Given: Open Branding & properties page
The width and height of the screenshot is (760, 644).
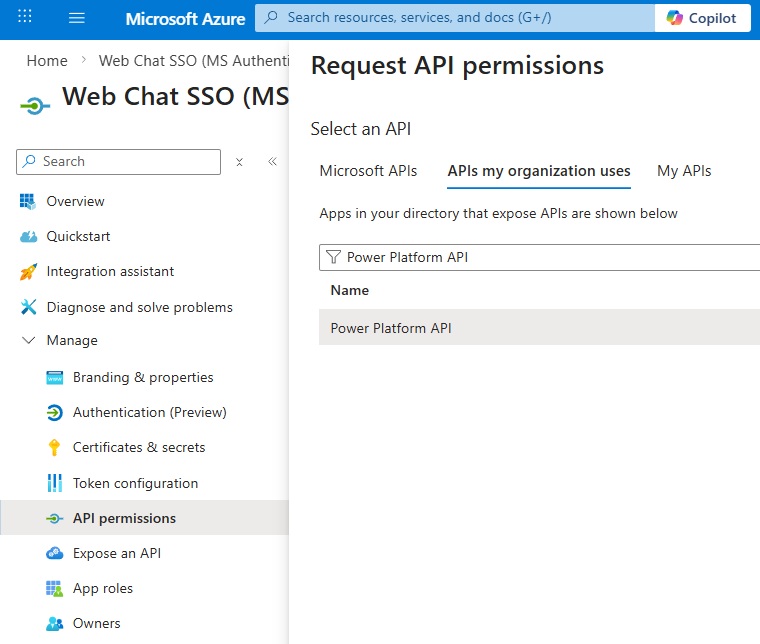Looking at the screenshot, I should click(143, 377).
